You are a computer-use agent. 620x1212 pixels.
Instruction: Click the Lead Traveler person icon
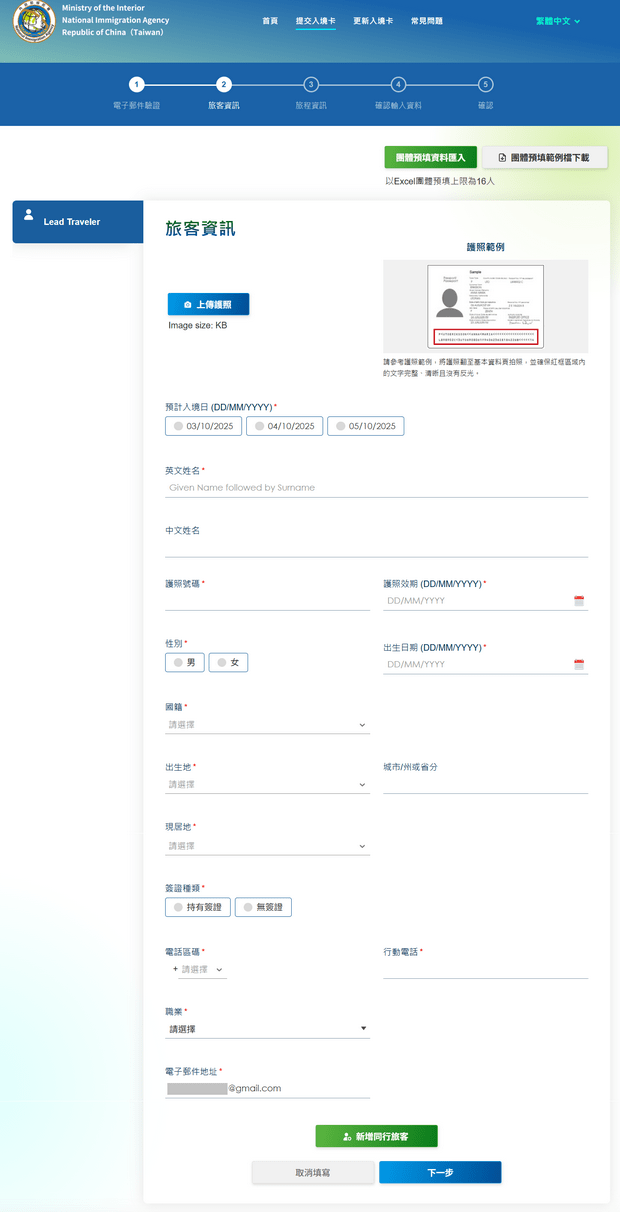click(29, 215)
